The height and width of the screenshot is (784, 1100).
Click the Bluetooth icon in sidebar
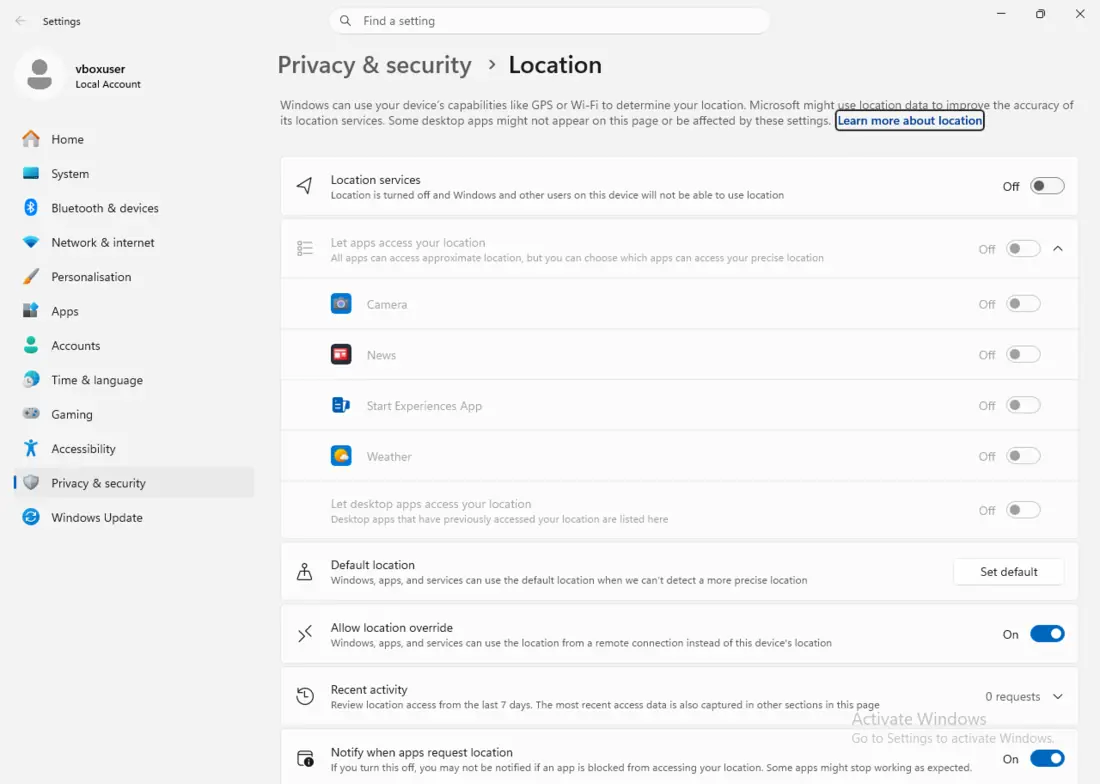click(x=31, y=208)
